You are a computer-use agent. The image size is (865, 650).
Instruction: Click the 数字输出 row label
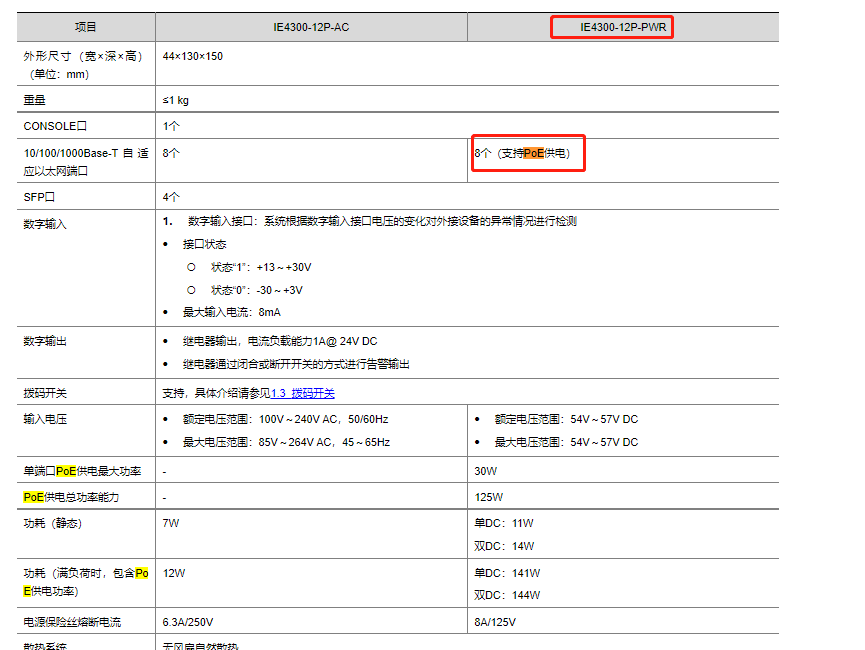click(45, 341)
